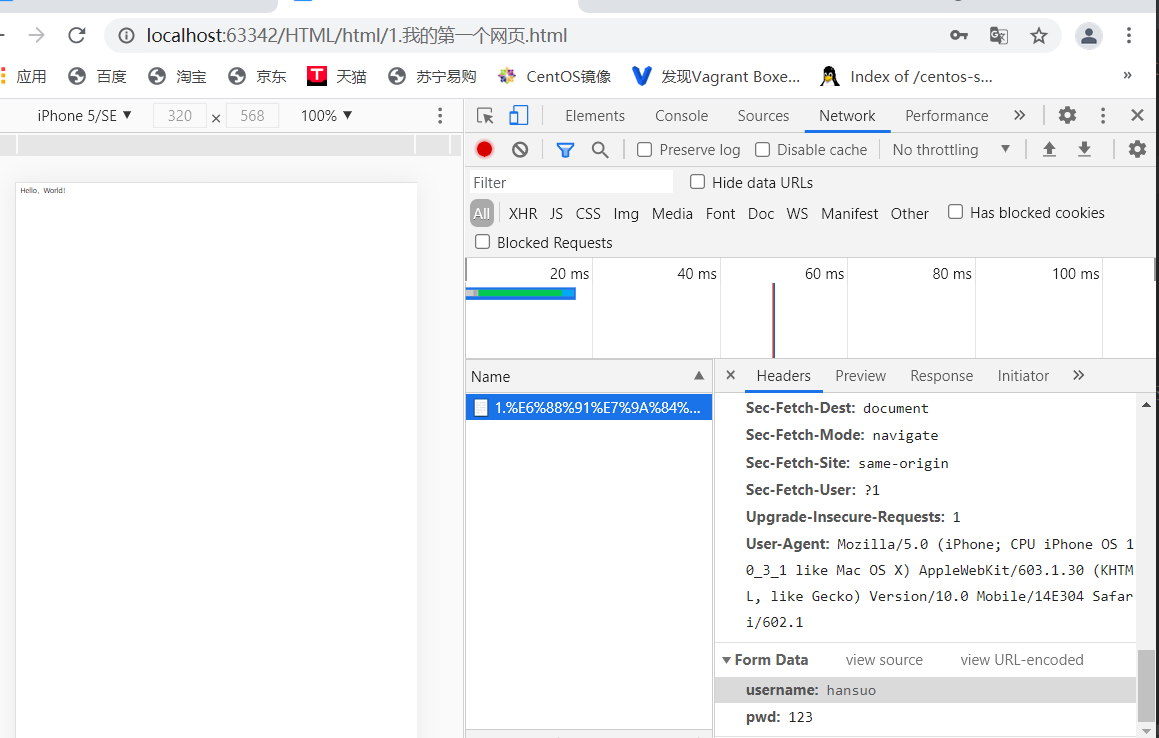Click the red record network log button
The width and height of the screenshot is (1159, 738).
coord(484,149)
